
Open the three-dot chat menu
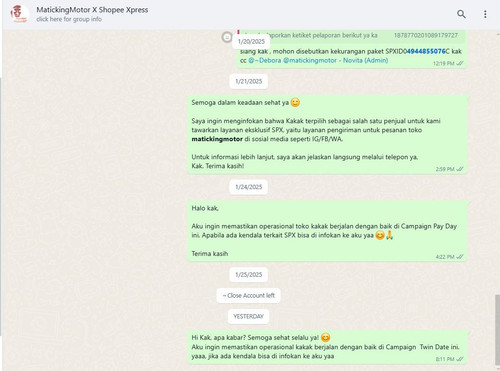pyautogui.click(x=485, y=14)
